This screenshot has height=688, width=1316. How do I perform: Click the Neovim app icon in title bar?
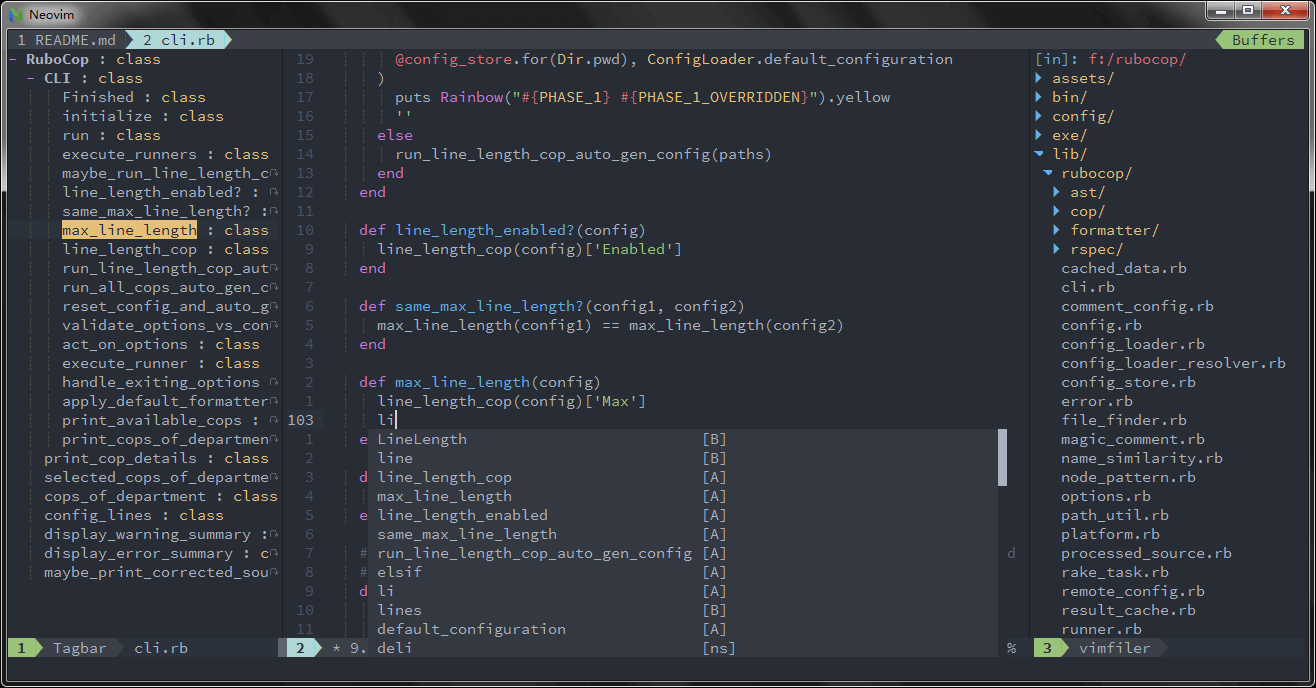tap(14, 15)
